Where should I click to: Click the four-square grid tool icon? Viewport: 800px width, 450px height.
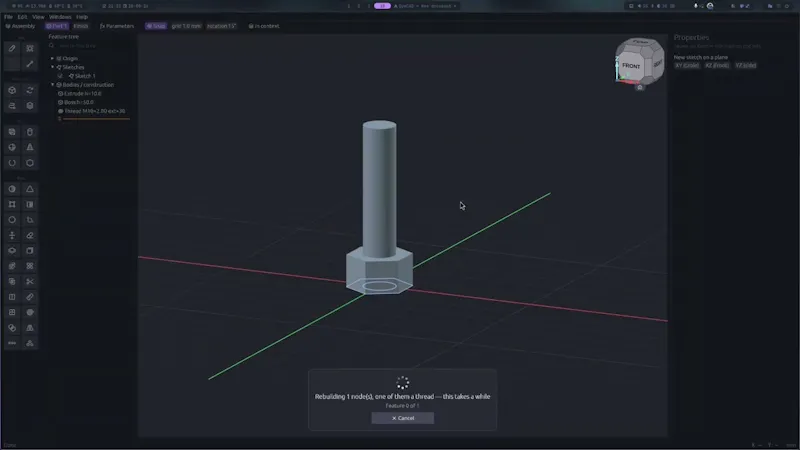tap(12, 312)
